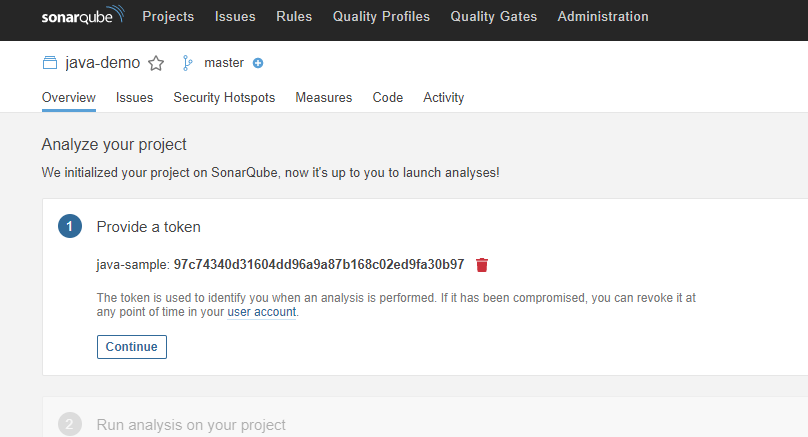
Task: Navigate to Quality Gates
Action: [x=493, y=17]
